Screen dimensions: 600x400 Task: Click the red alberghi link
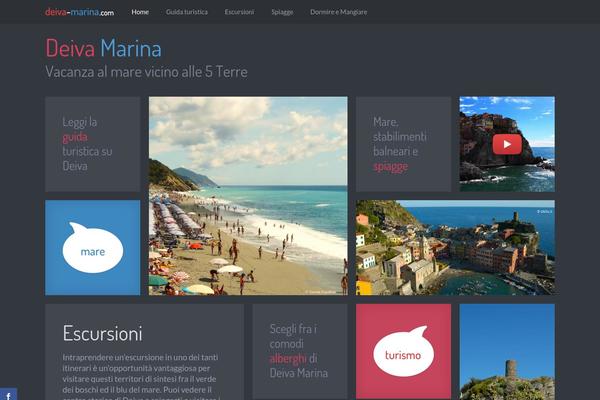[288, 359]
